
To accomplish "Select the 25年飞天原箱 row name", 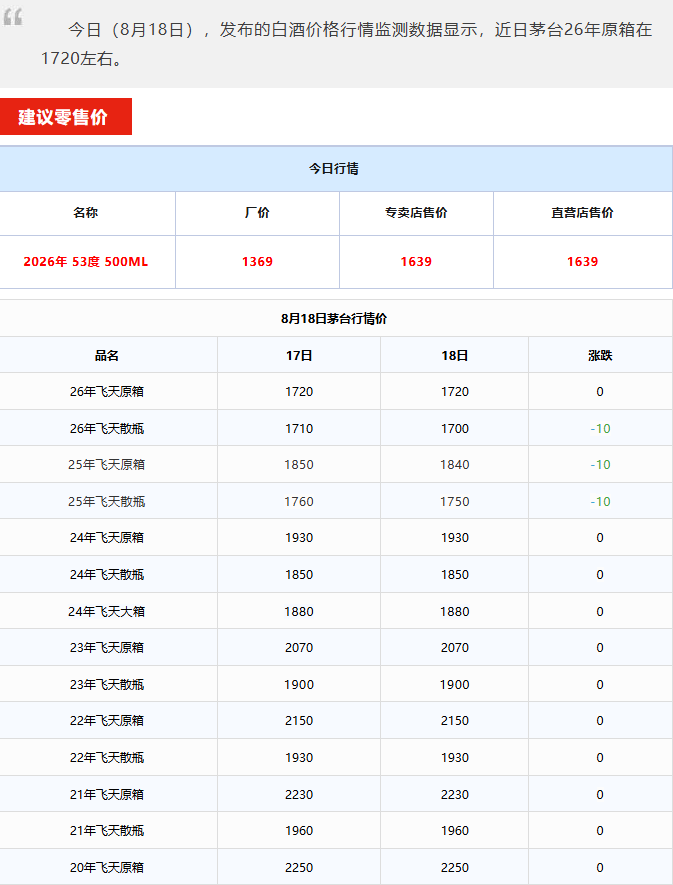I will pos(107,465).
